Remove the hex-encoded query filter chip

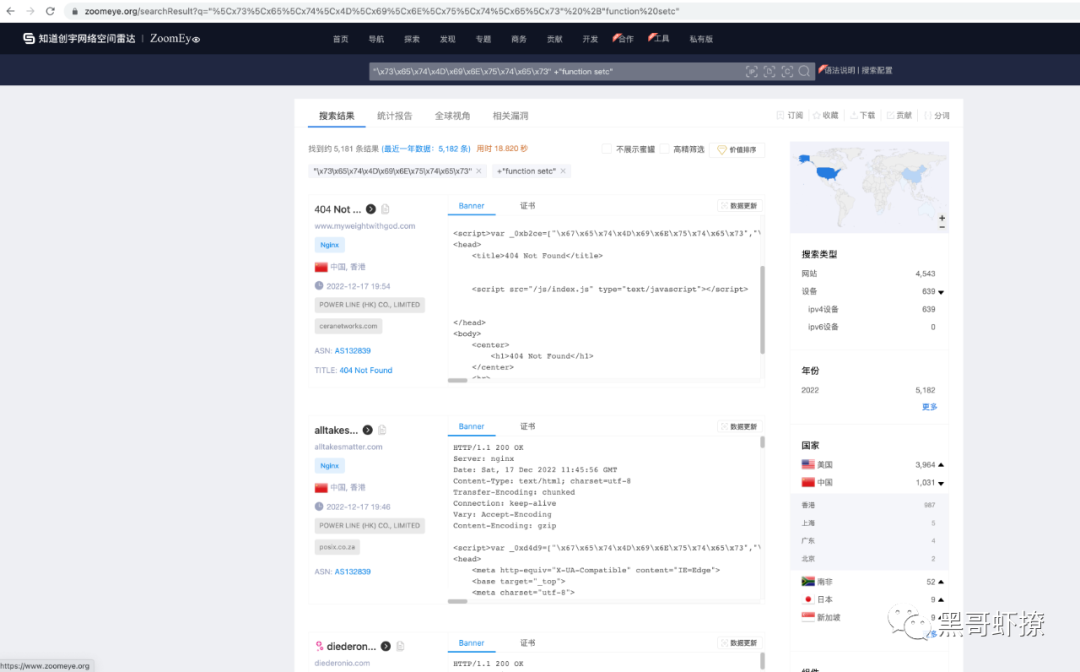tap(479, 171)
